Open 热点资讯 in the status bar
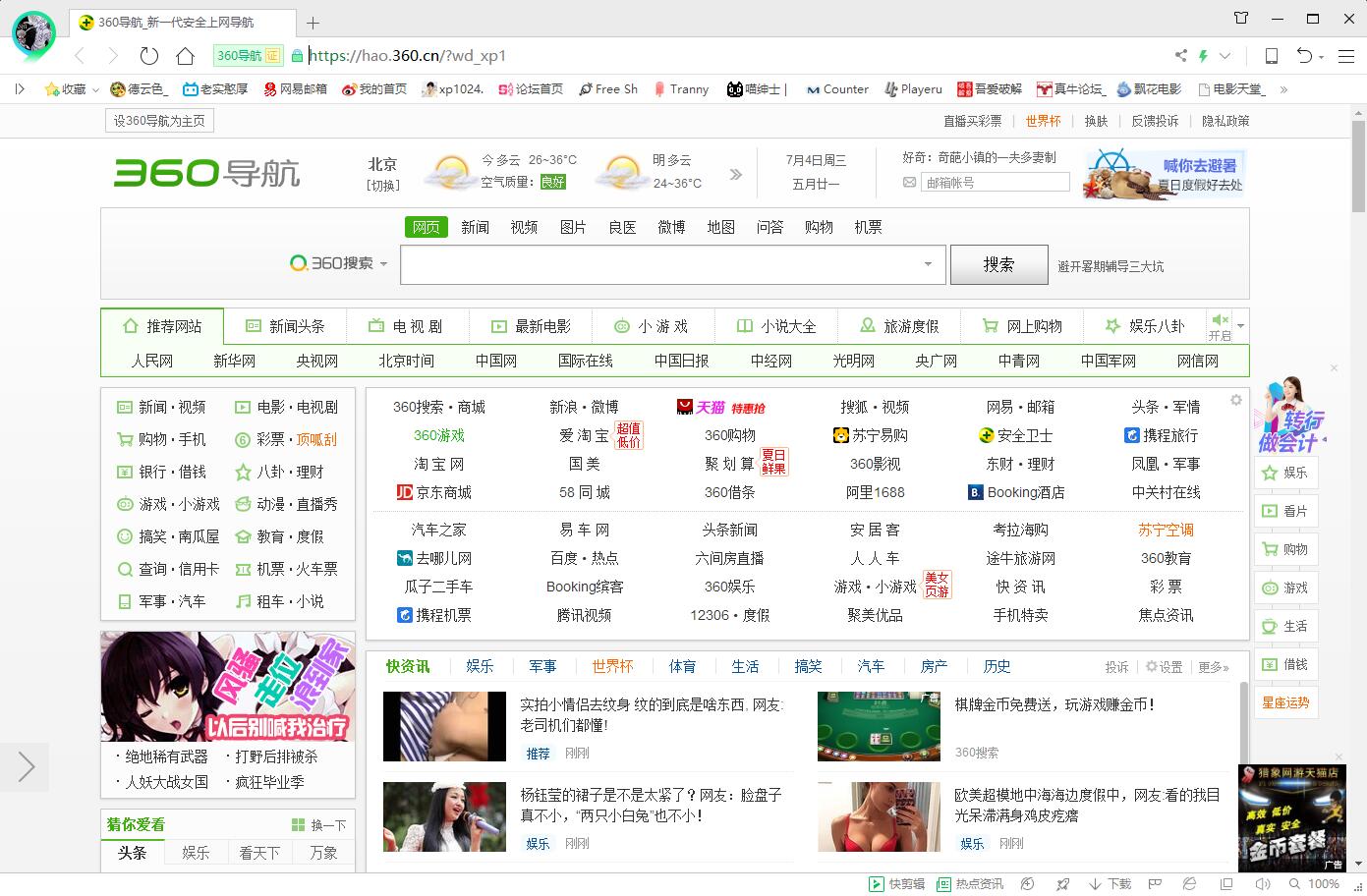The width and height of the screenshot is (1367, 896). point(969,883)
